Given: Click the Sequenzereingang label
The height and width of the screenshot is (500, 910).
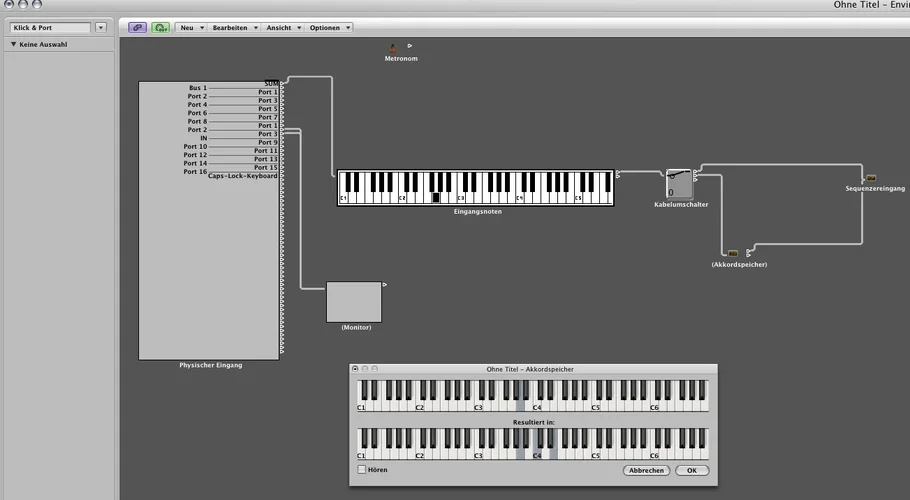Looking at the screenshot, I should click(x=875, y=189).
